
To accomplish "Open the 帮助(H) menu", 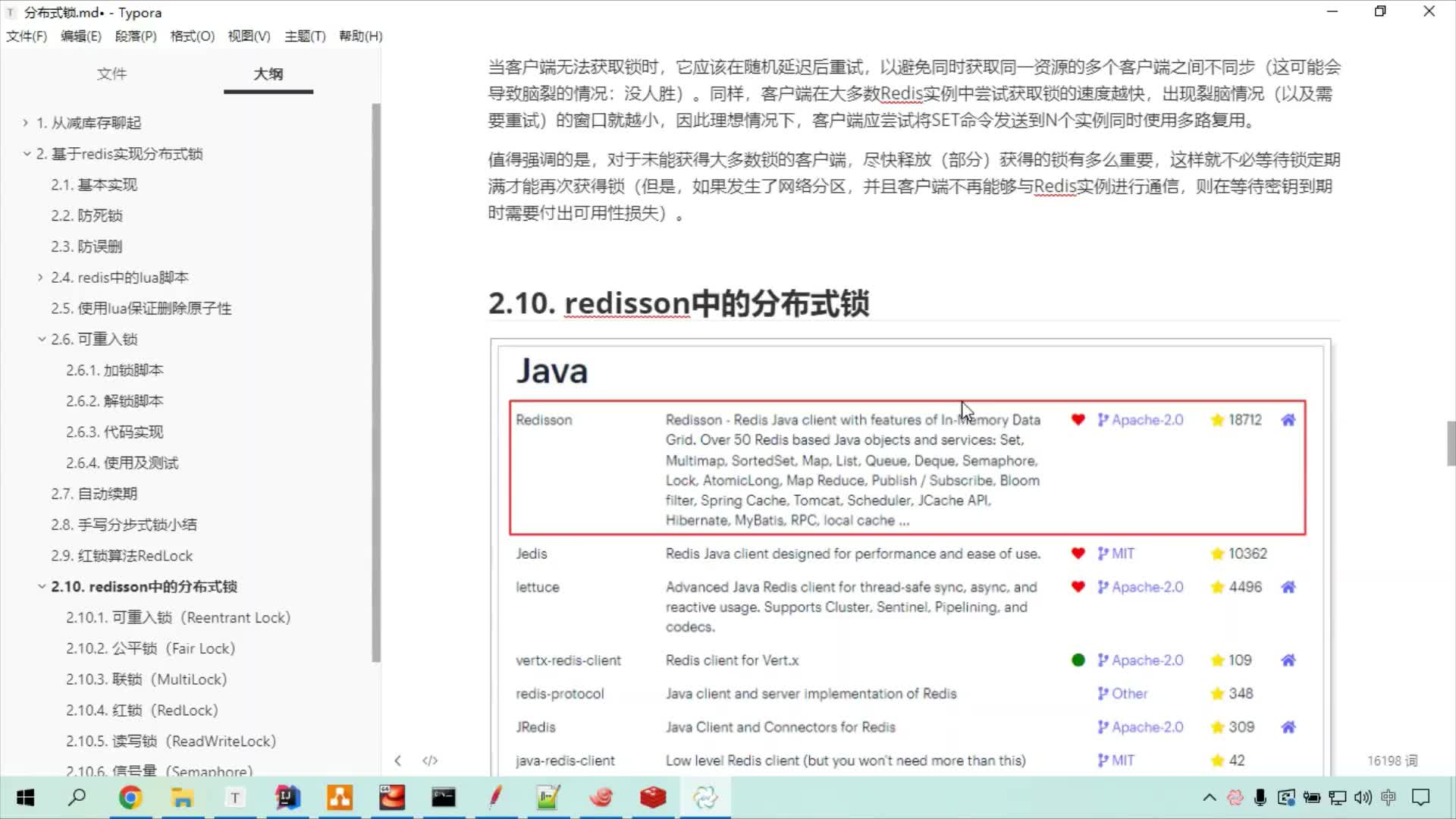I will 360,36.
